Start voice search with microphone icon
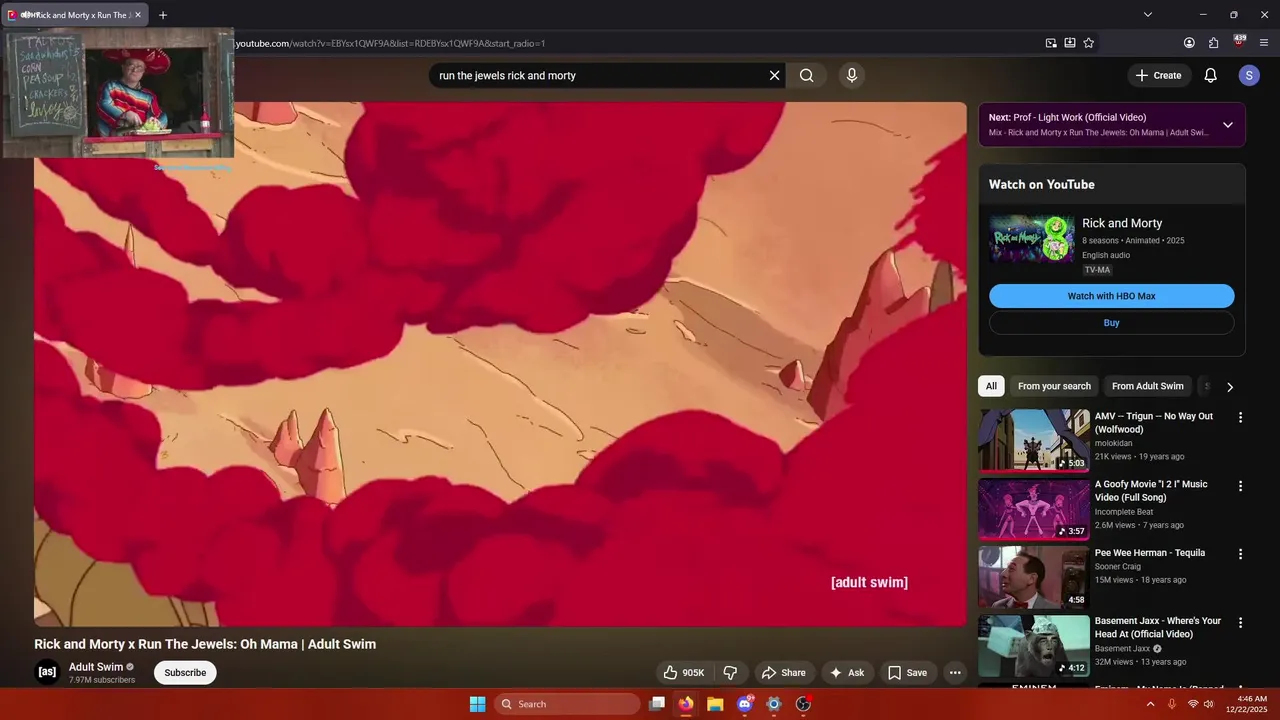 click(851, 75)
